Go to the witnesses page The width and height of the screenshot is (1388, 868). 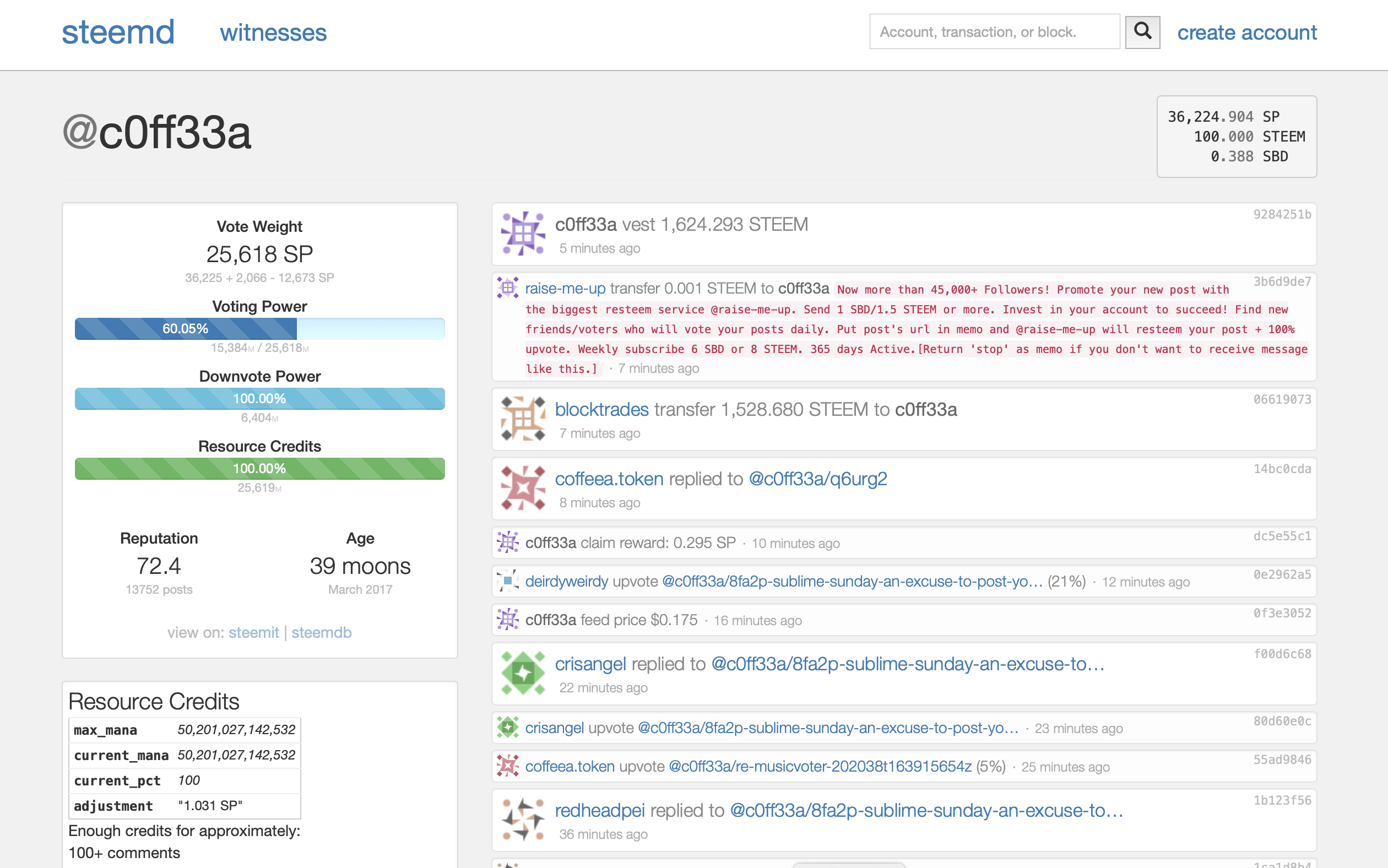(x=273, y=32)
